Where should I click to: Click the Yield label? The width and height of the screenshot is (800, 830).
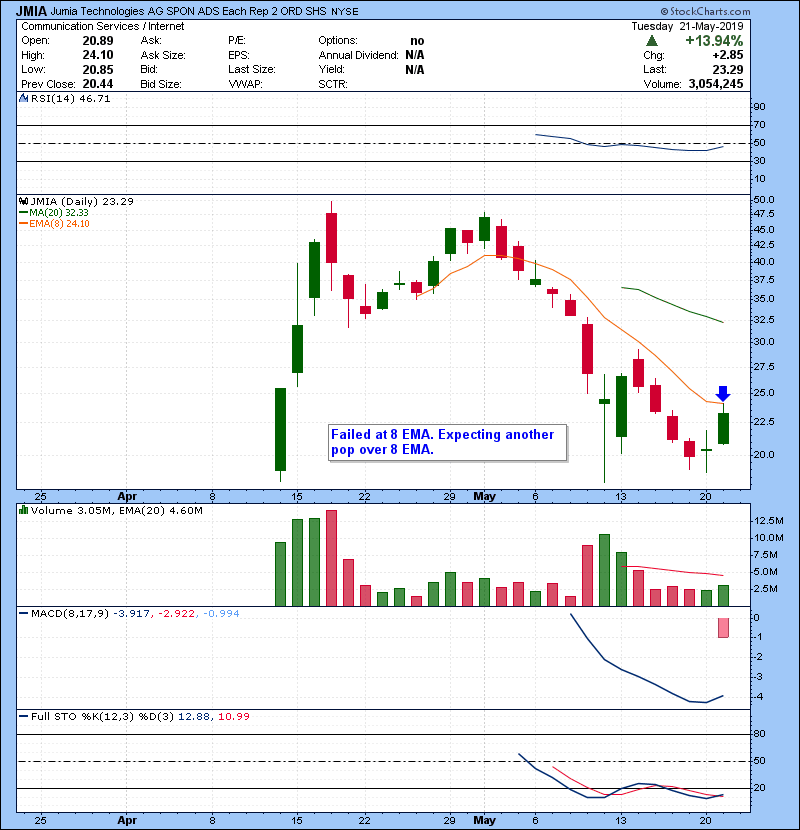331,69
